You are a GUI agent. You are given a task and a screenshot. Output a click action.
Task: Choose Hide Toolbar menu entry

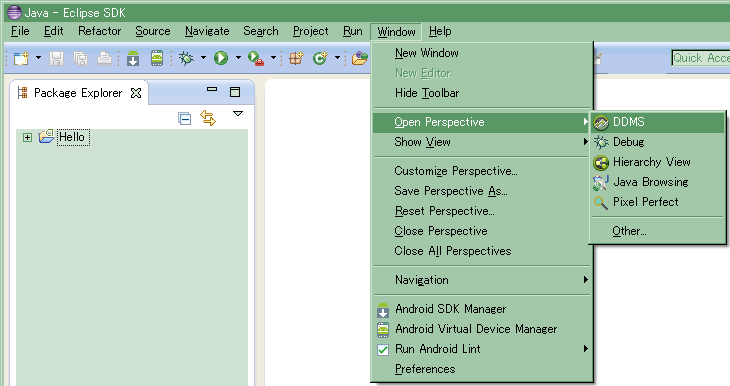[482, 93]
